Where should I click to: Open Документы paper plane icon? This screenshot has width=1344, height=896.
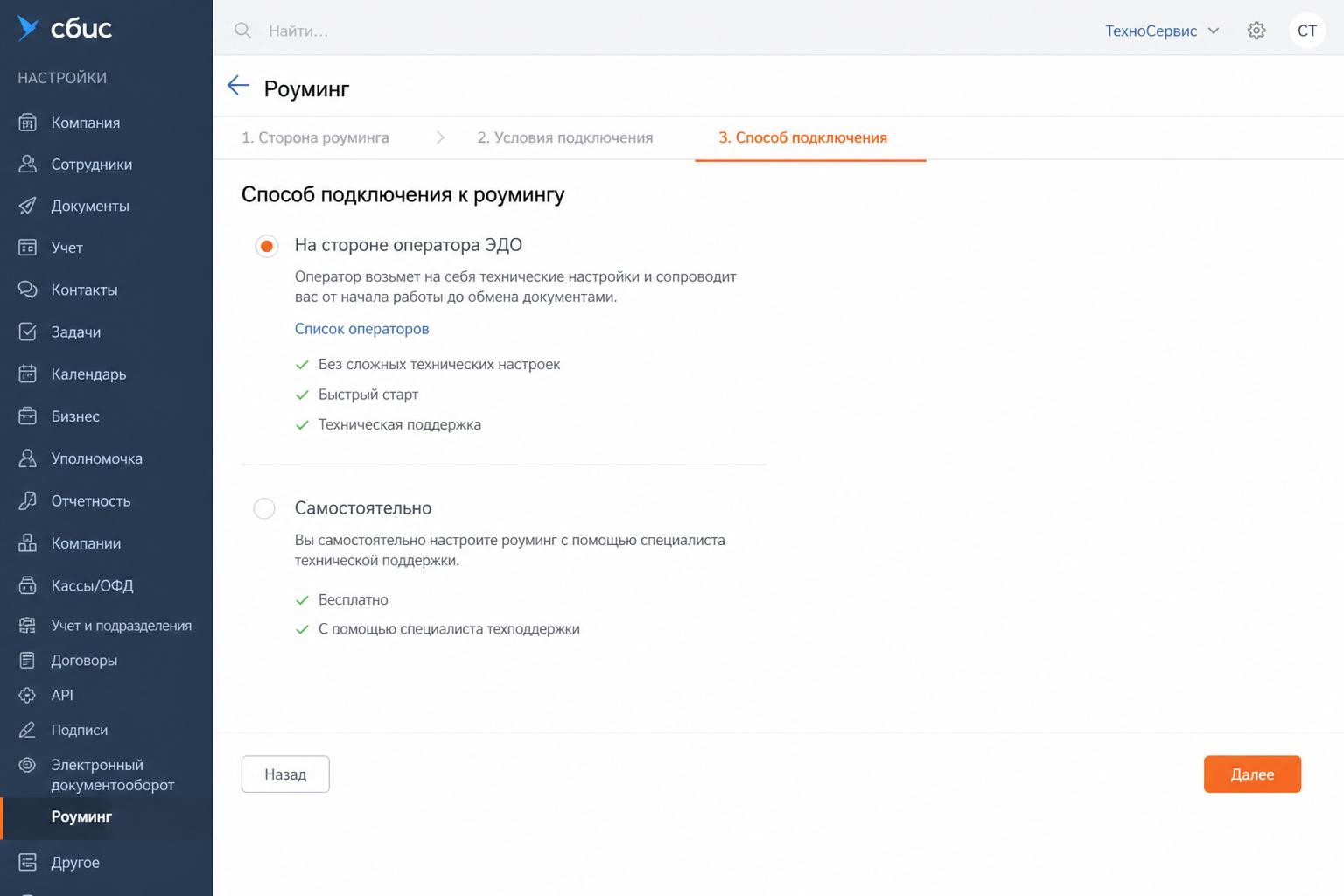pos(28,206)
